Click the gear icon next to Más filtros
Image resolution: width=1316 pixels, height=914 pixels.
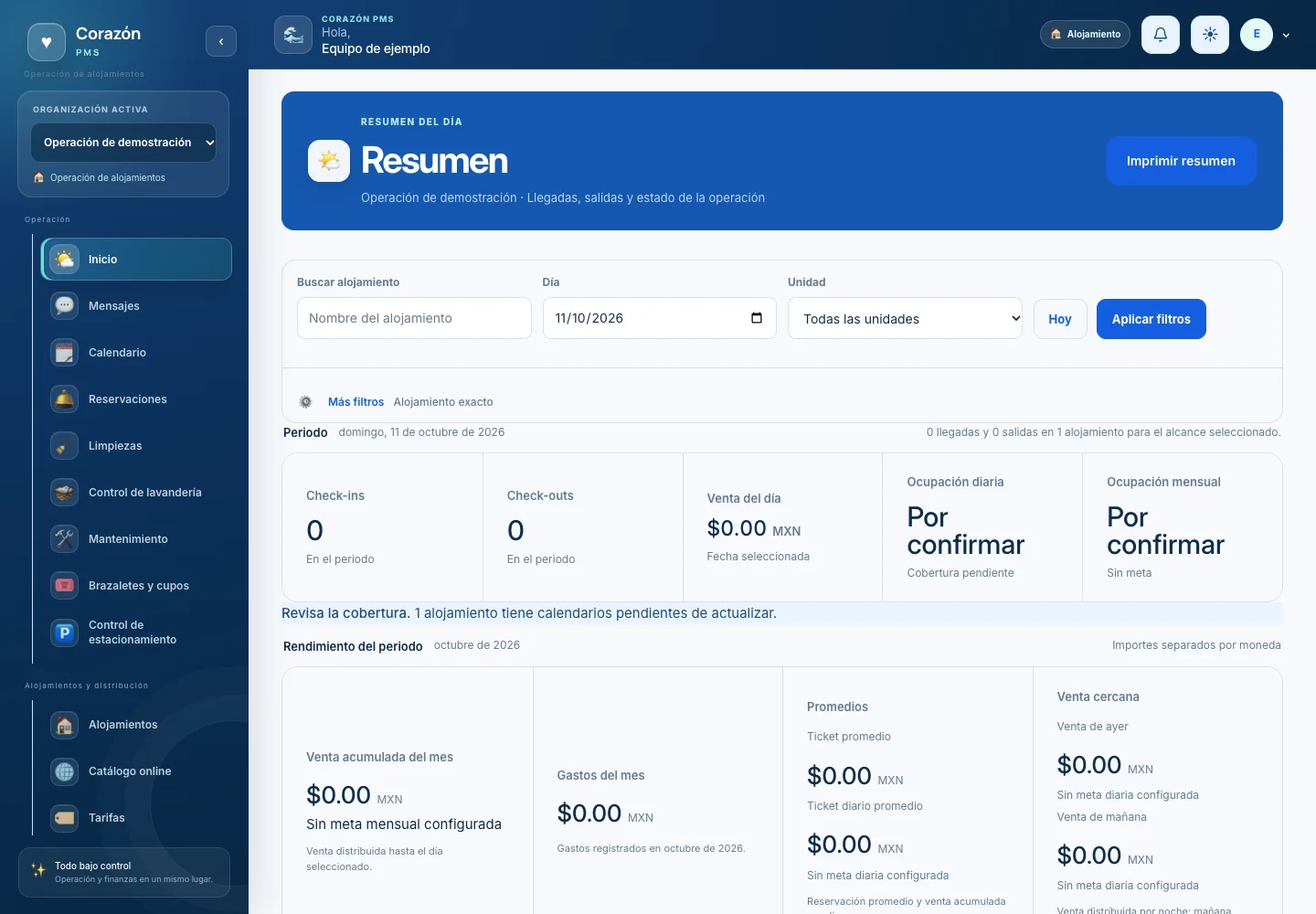[305, 402]
